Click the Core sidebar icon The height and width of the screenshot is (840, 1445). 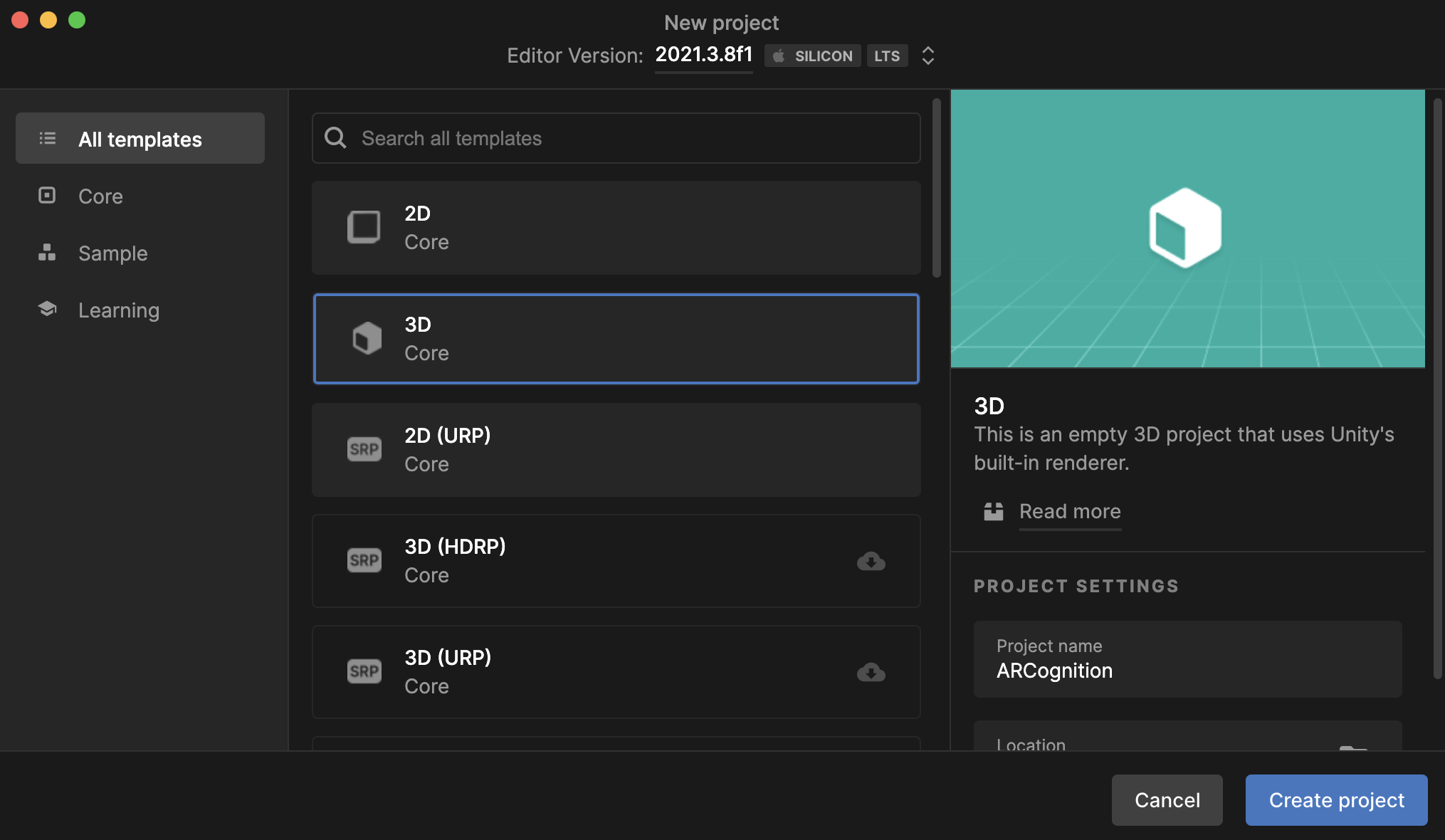pyautogui.click(x=47, y=195)
